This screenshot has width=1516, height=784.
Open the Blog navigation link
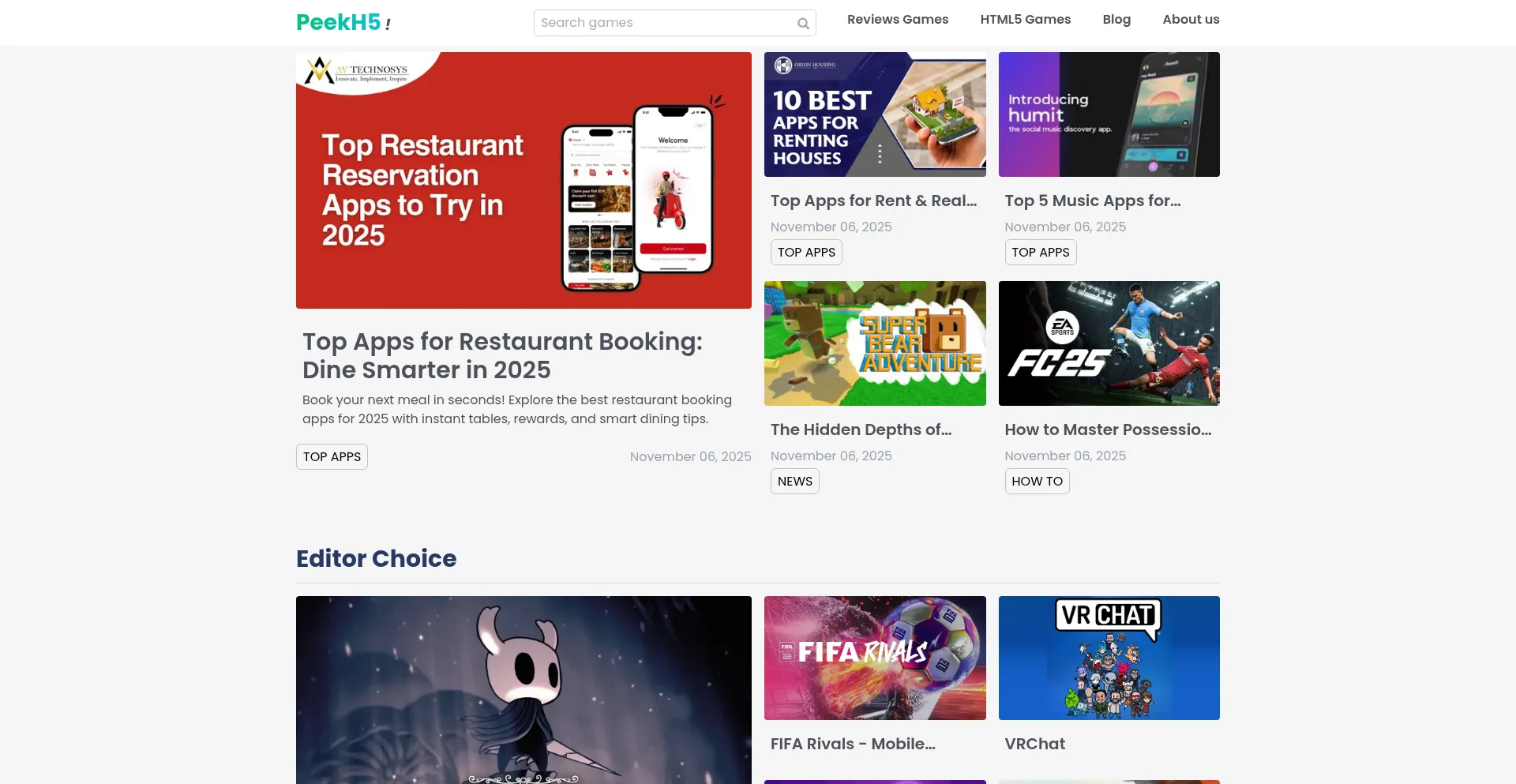click(x=1116, y=20)
